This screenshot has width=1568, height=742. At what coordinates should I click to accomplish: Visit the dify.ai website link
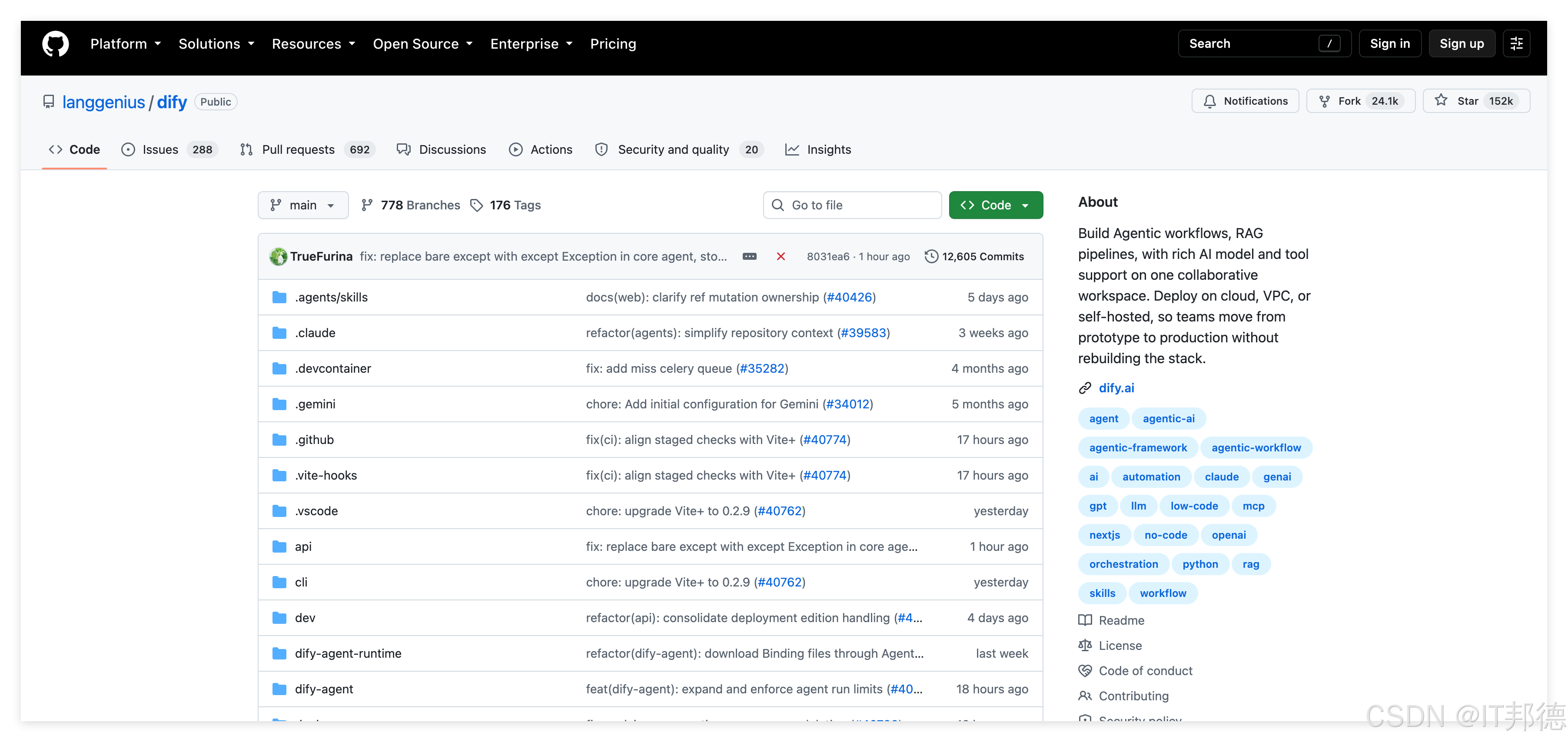coord(1116,388)
